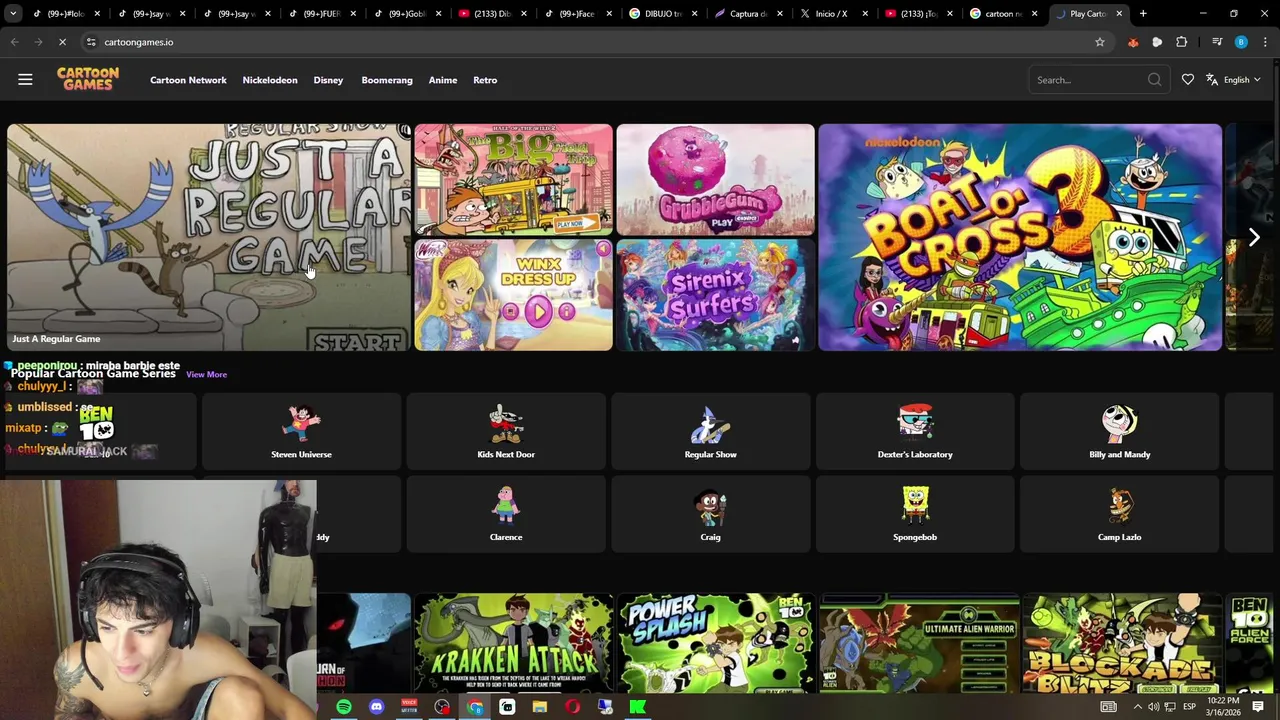Open the Ultimate Alien Warrior game
The width and height of the screenshot is (1280, 720).
(x=919, y=642)
